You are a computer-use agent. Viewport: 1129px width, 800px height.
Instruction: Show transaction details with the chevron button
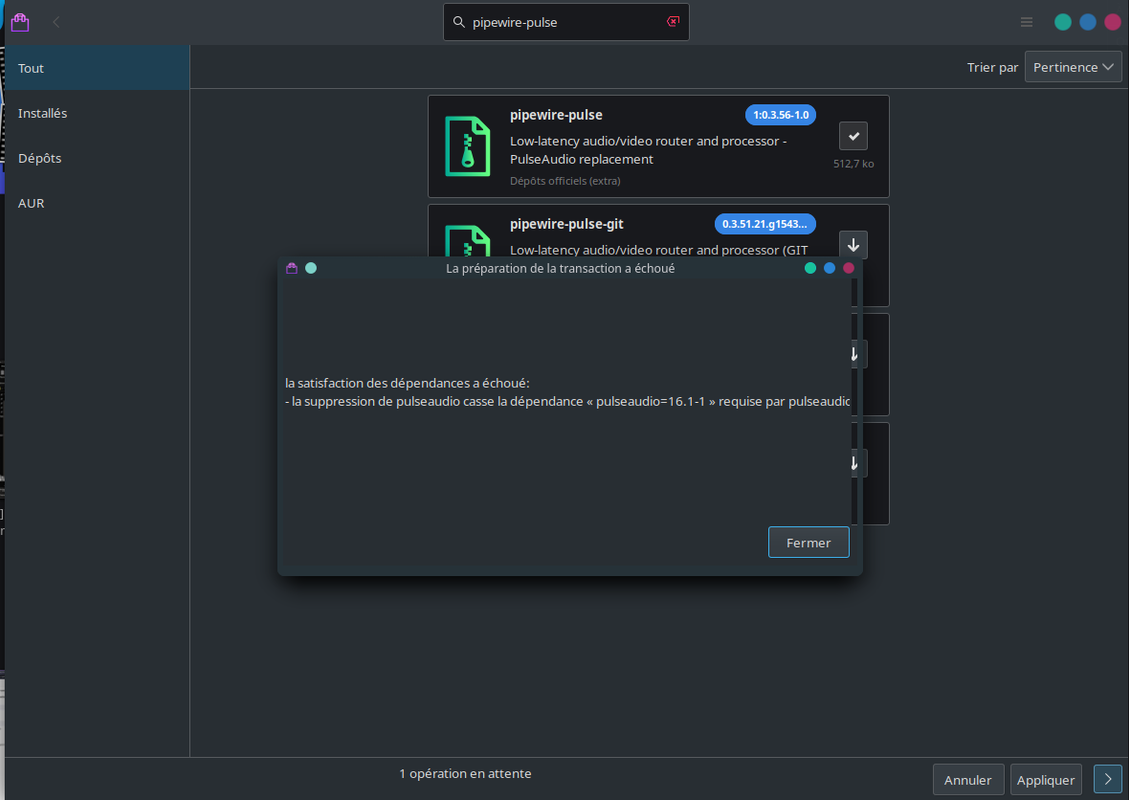coord(1107,779)
